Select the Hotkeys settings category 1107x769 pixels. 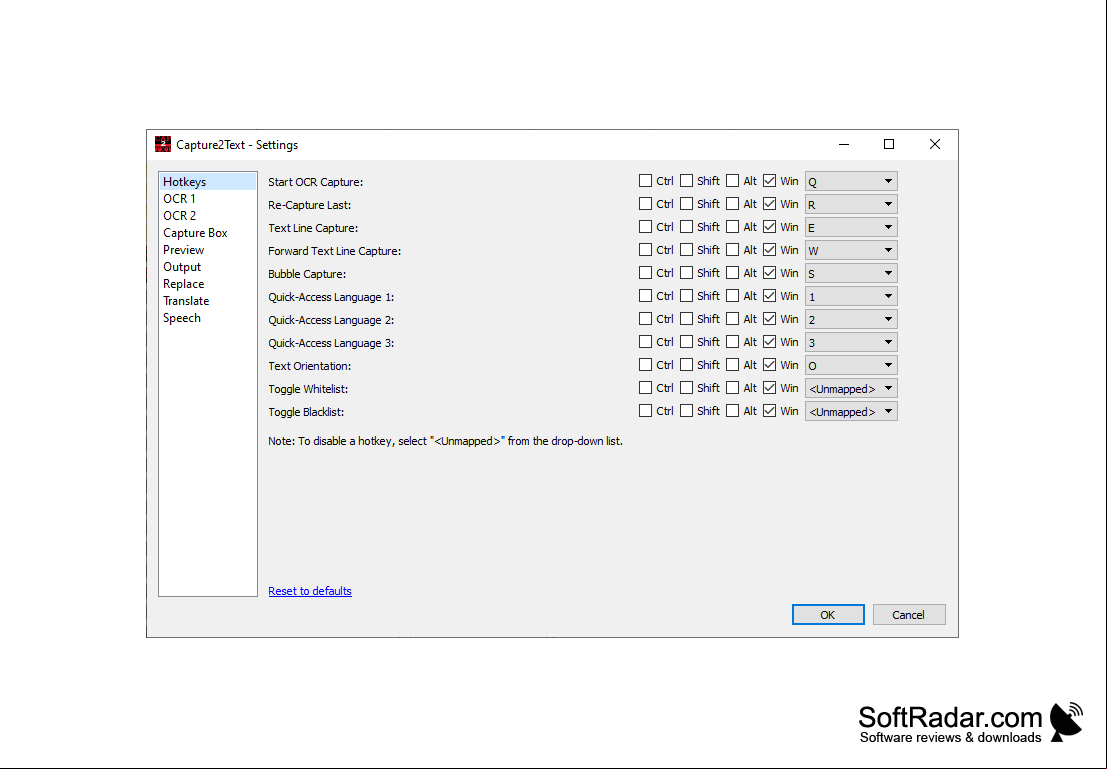tap(207, 181)
